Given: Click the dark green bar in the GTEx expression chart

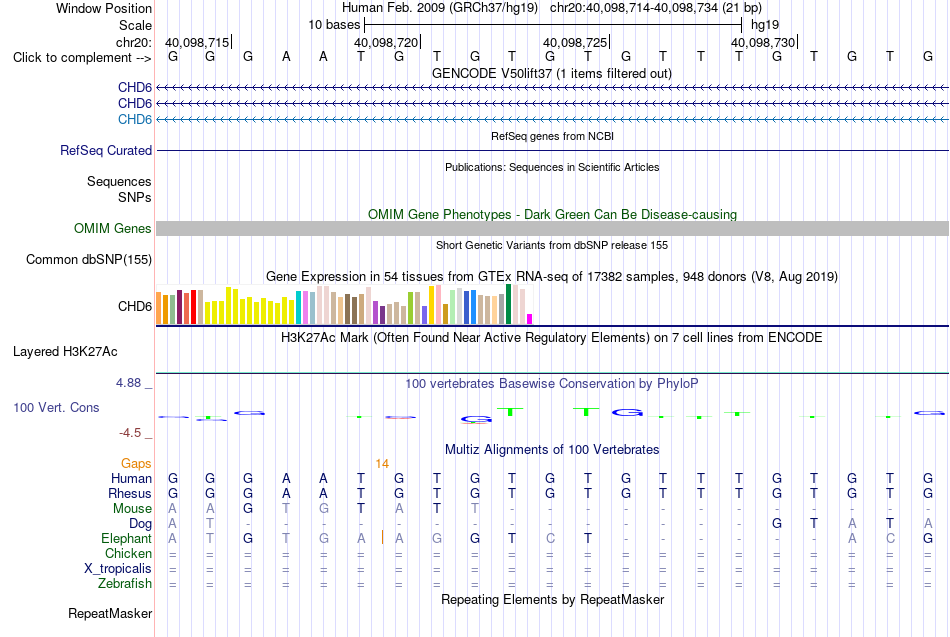Looking at the screenshot, I should pos(509,304).
